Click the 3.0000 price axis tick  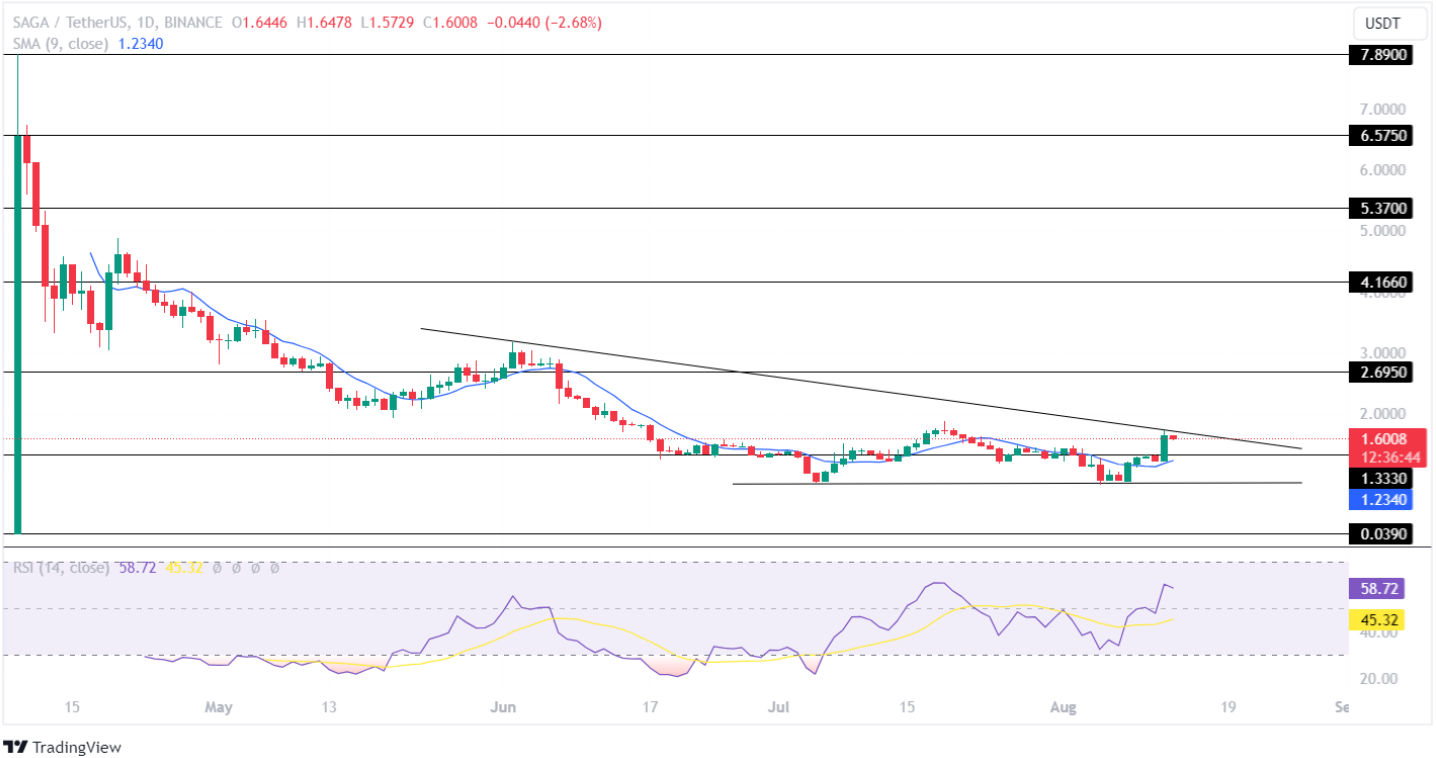click(1384, 353)
